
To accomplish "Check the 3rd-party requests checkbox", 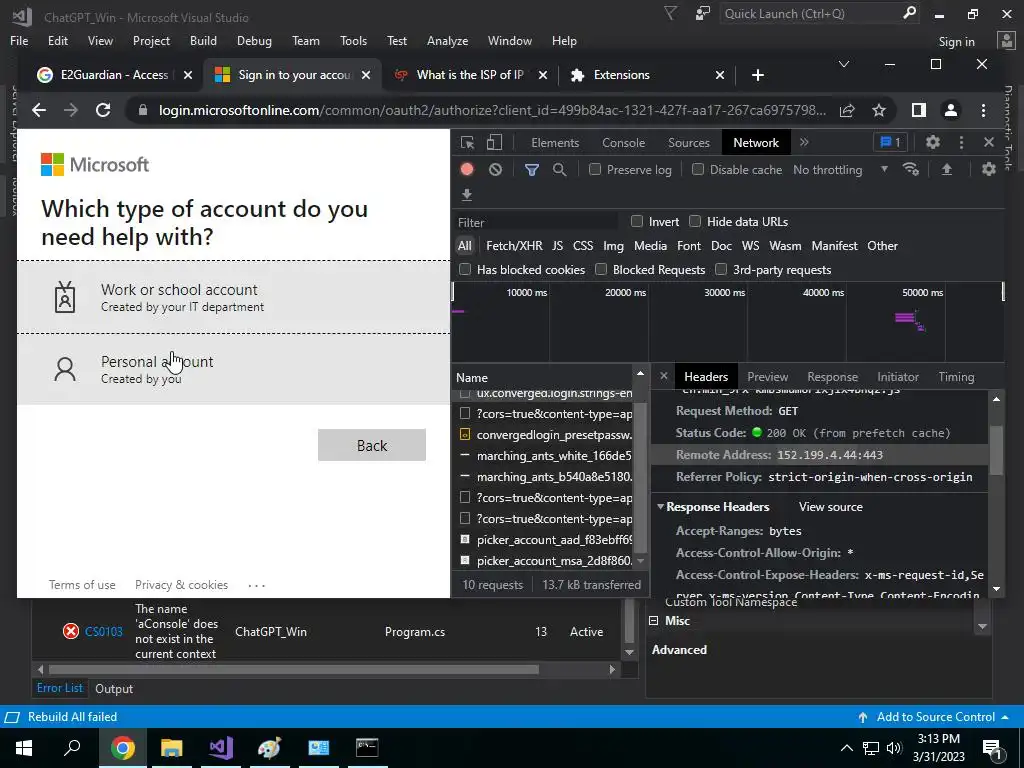I will [x=721, y=269].
